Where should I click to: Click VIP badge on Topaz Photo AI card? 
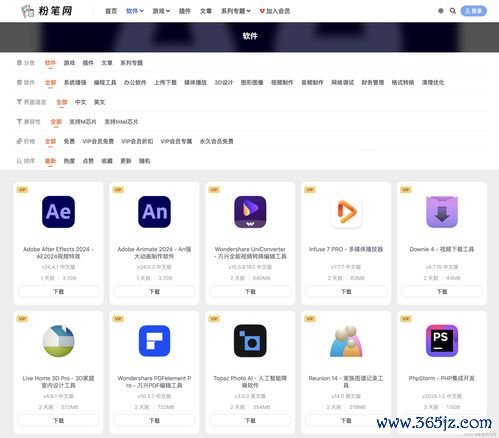point(214,319)
